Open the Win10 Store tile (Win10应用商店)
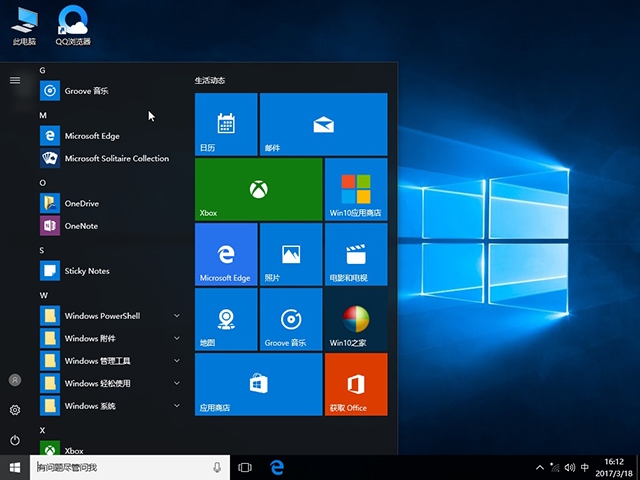 click(355, 189)
